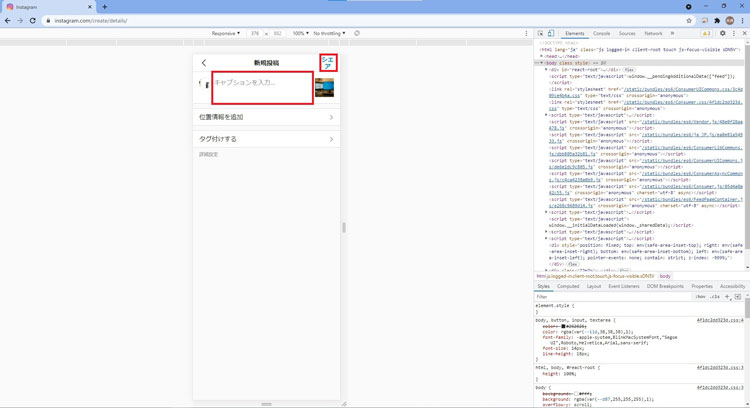The height and width of the screenshot is (408, 750).
Task: Close the DevTools panel
Action: click(744, 33)
